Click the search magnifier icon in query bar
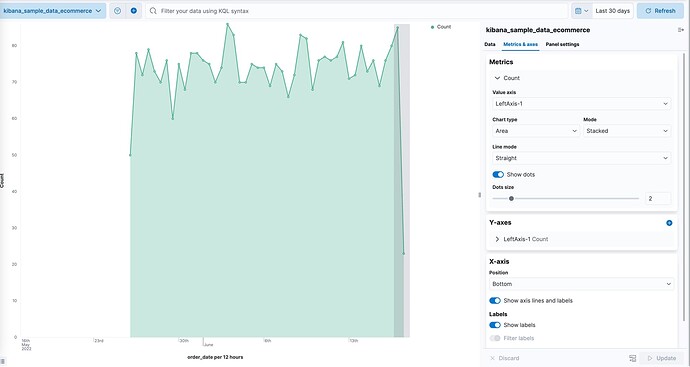The image size is (690, 367). (153, 11)
